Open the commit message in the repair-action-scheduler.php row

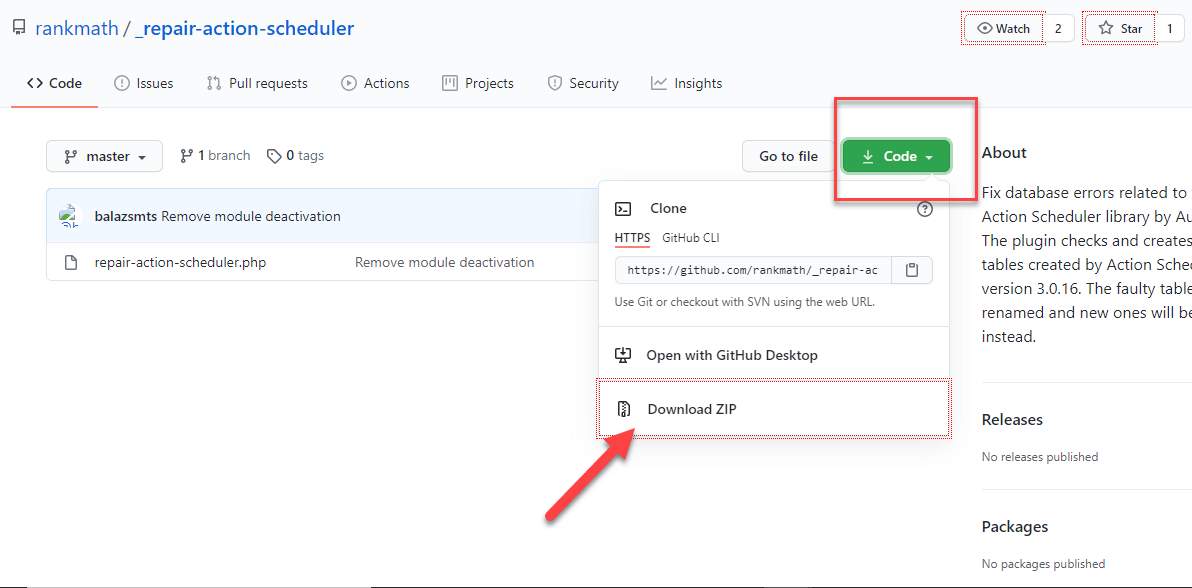(445, 263)
